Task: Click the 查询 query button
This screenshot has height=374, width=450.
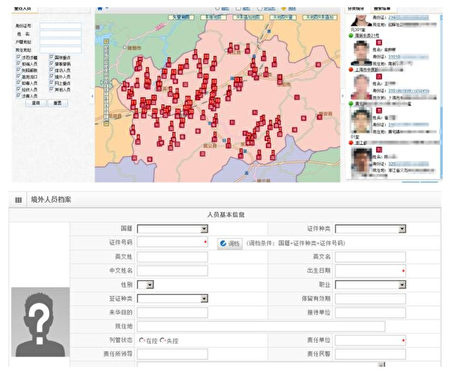Action: 36,103
